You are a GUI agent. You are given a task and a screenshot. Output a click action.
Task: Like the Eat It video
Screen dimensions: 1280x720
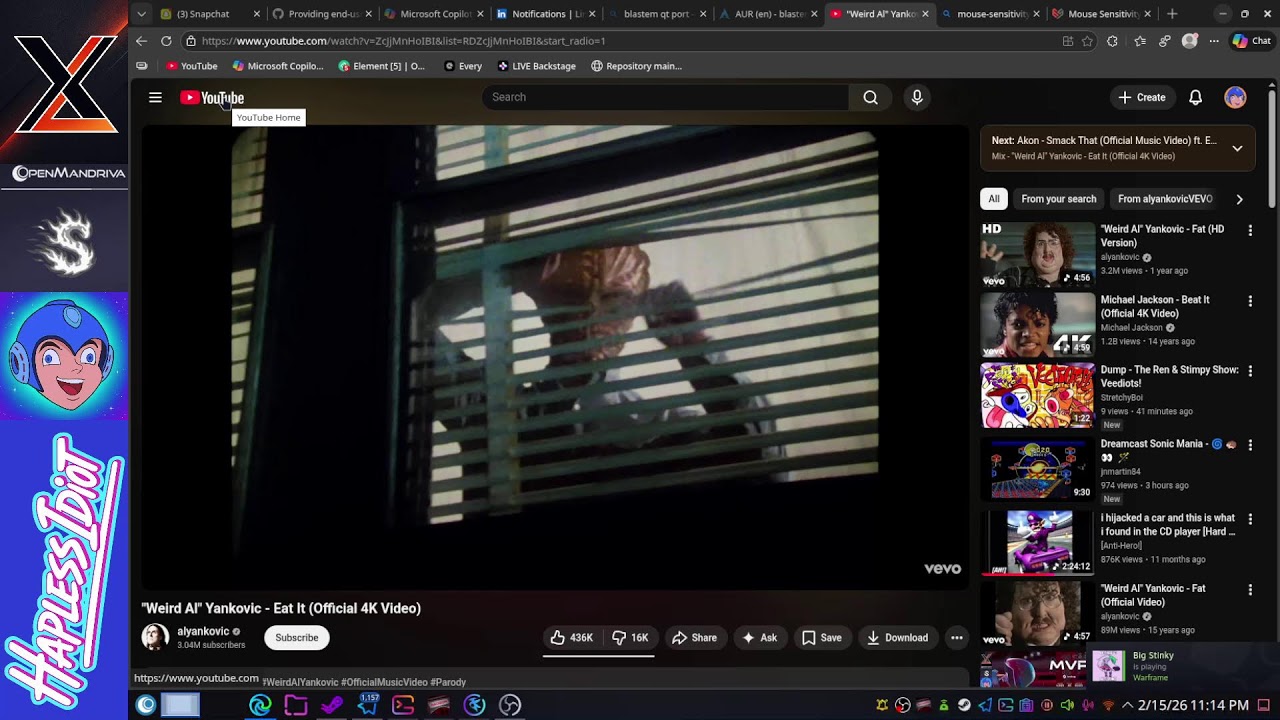coord(572,638)
